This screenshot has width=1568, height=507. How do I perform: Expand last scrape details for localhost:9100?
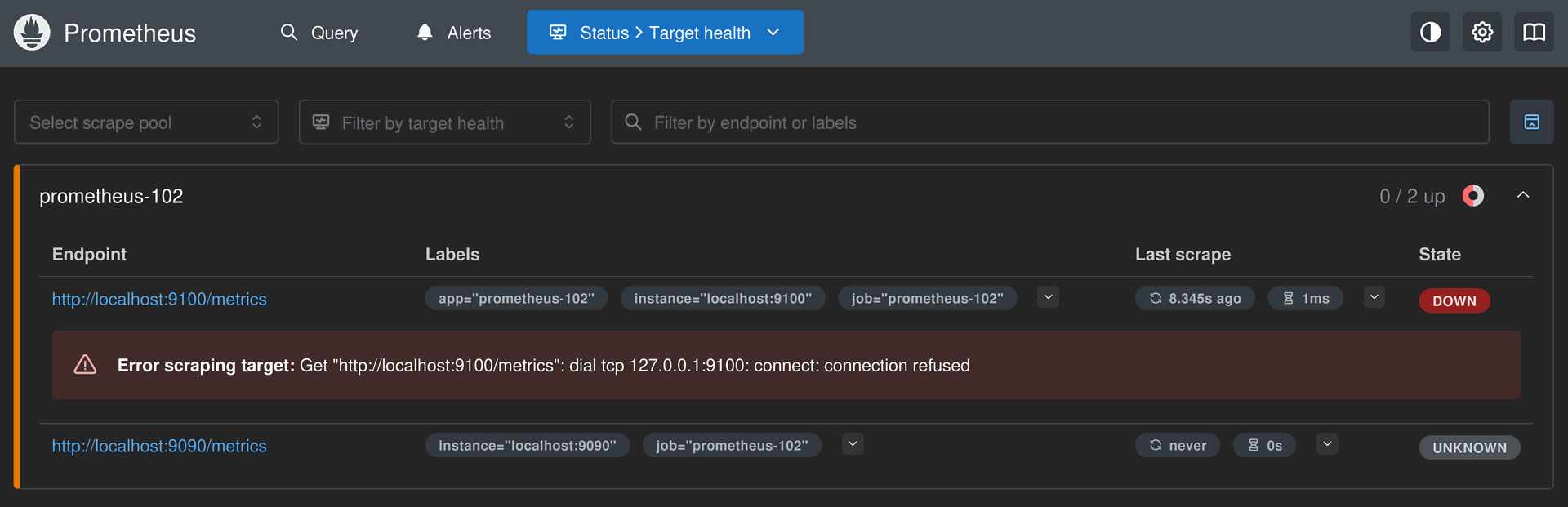pyautogui.click(x=1374, y=297)
